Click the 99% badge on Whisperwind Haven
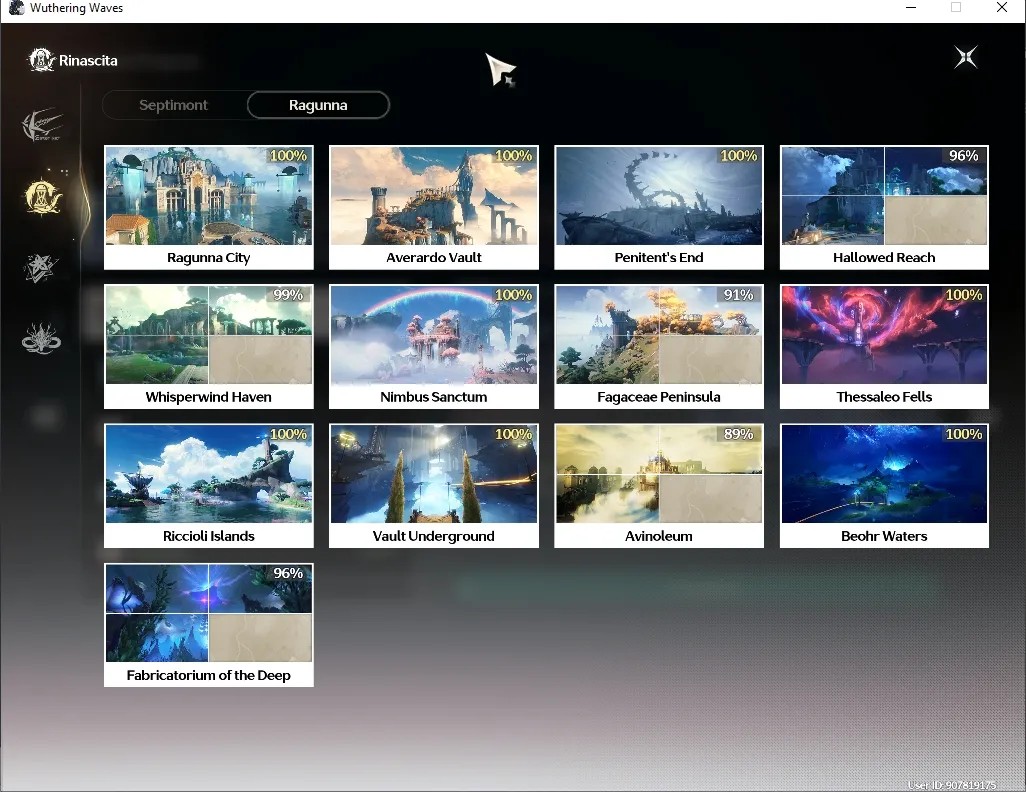 (x=288, y=295)
